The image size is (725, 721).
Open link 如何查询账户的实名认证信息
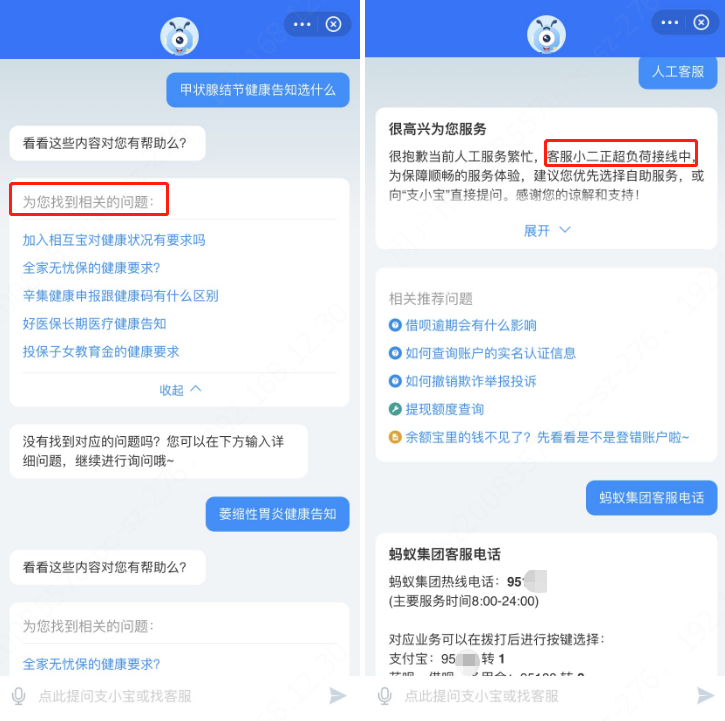pyautogui.click(x=491, y=353)
